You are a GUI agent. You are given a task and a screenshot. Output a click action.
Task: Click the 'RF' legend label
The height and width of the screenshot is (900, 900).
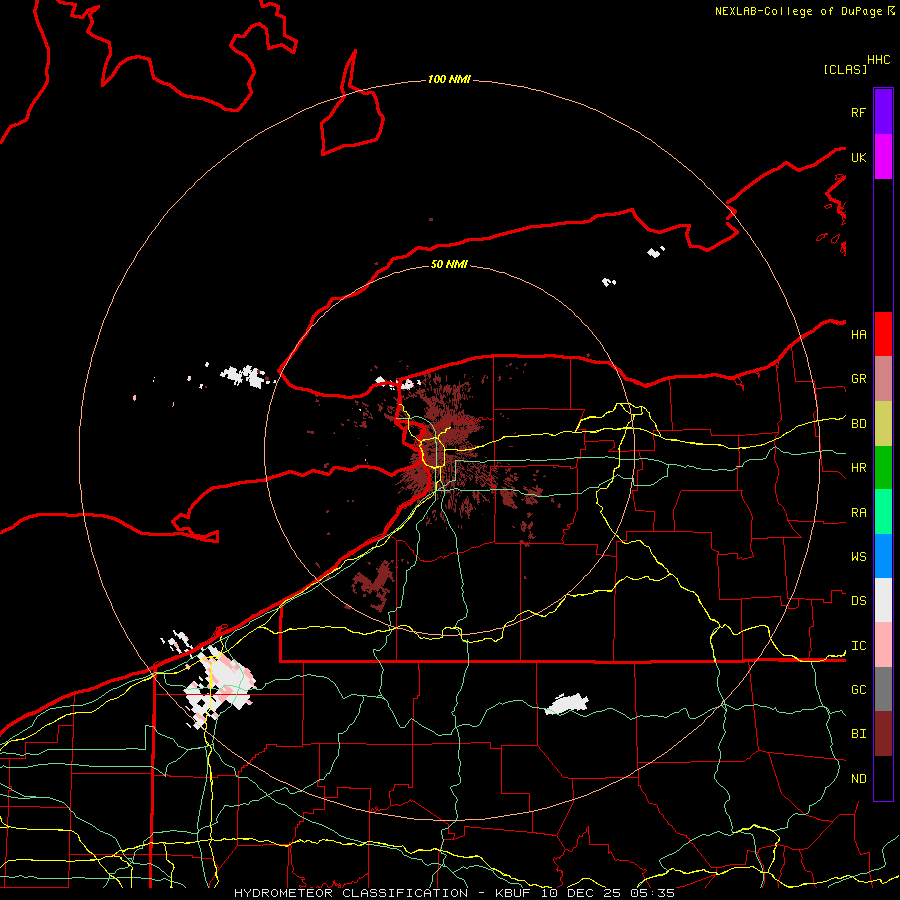(x=858, y=112)
